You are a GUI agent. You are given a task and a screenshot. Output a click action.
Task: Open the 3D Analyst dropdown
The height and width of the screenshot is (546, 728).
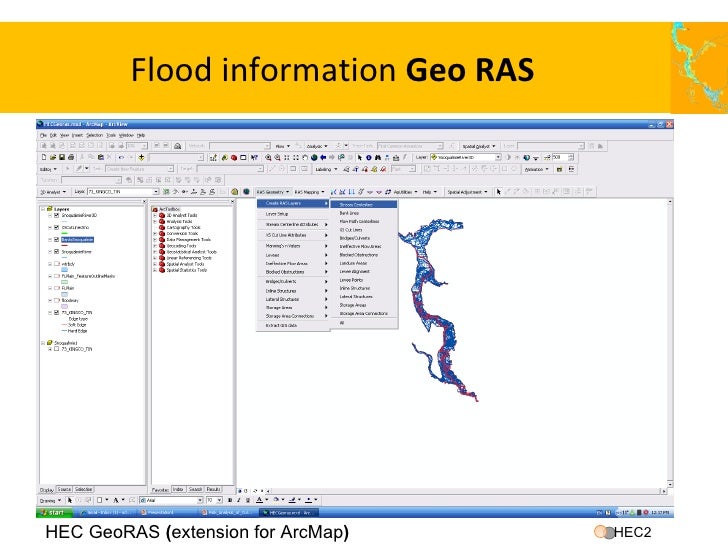point(53,192)
